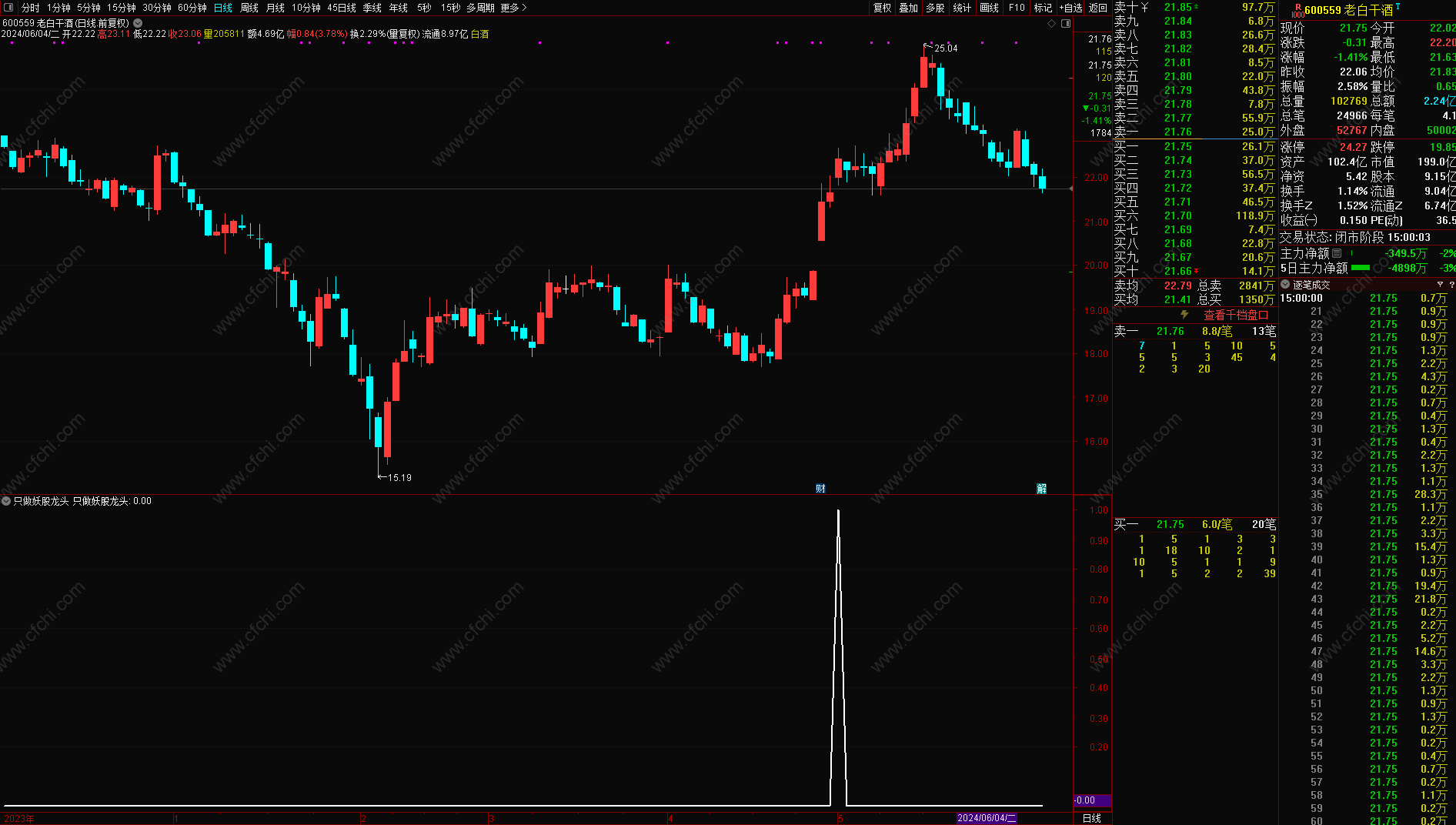Viewport: 1456px width, 825px height.
Task: Switch to 60分钟 chart period
Action: point(192,8)
